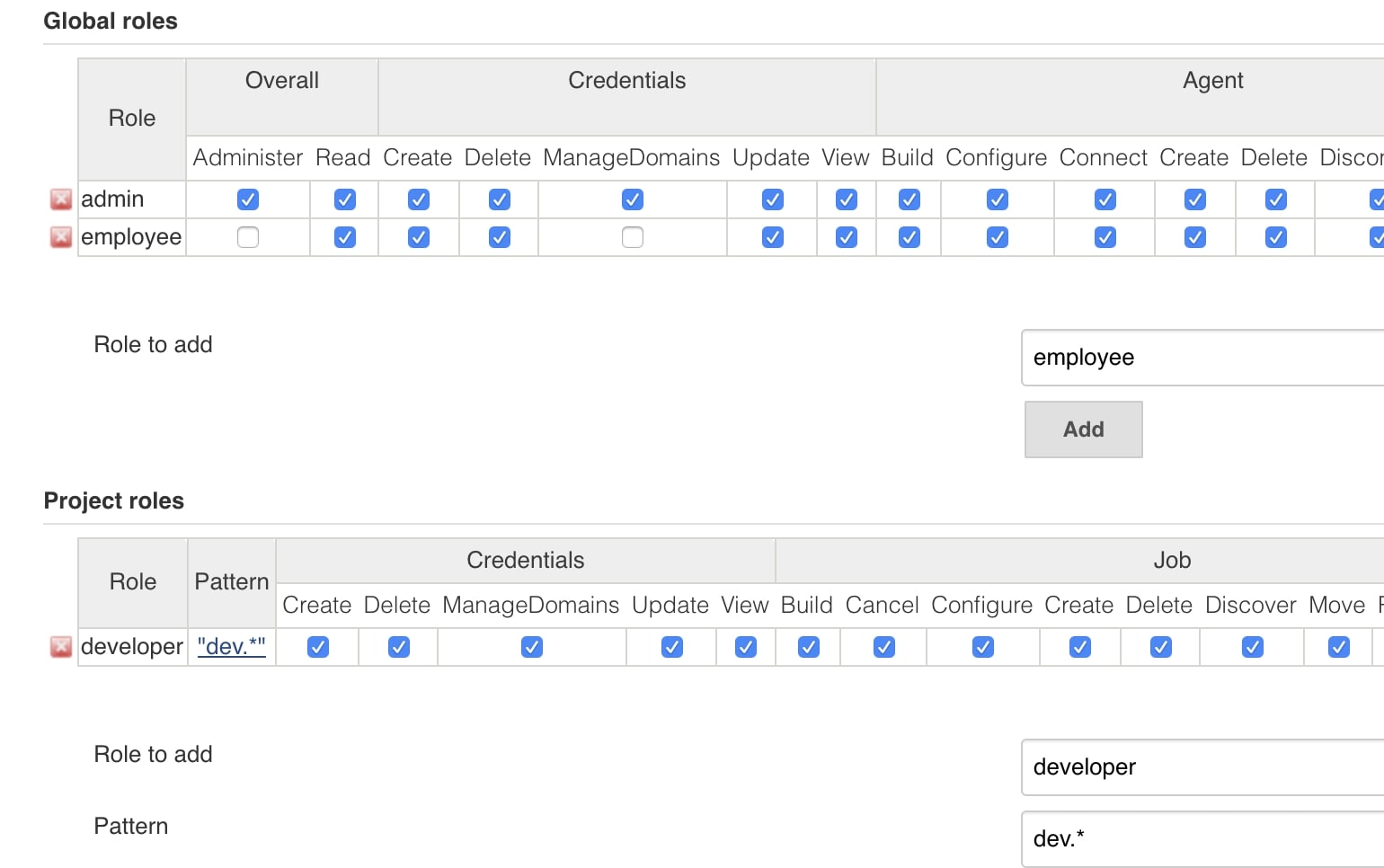Image resolution: width=1384 pixels, height=868 pixels.
Task: Toggle Job Delete for developer role
Action: [x=1161, y=647]
